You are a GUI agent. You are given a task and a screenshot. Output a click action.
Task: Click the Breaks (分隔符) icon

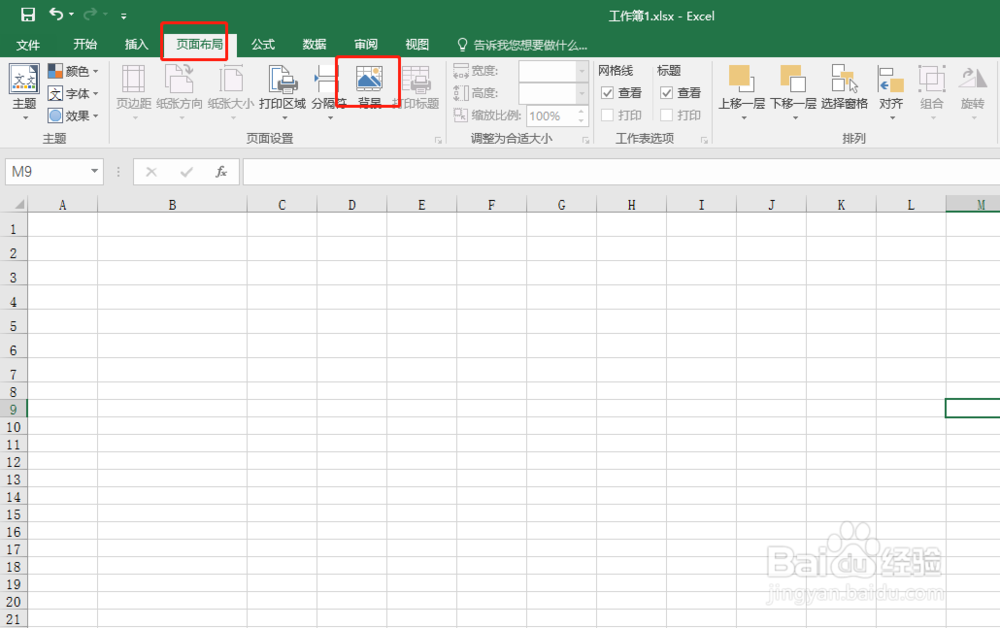tap(326, 81)
